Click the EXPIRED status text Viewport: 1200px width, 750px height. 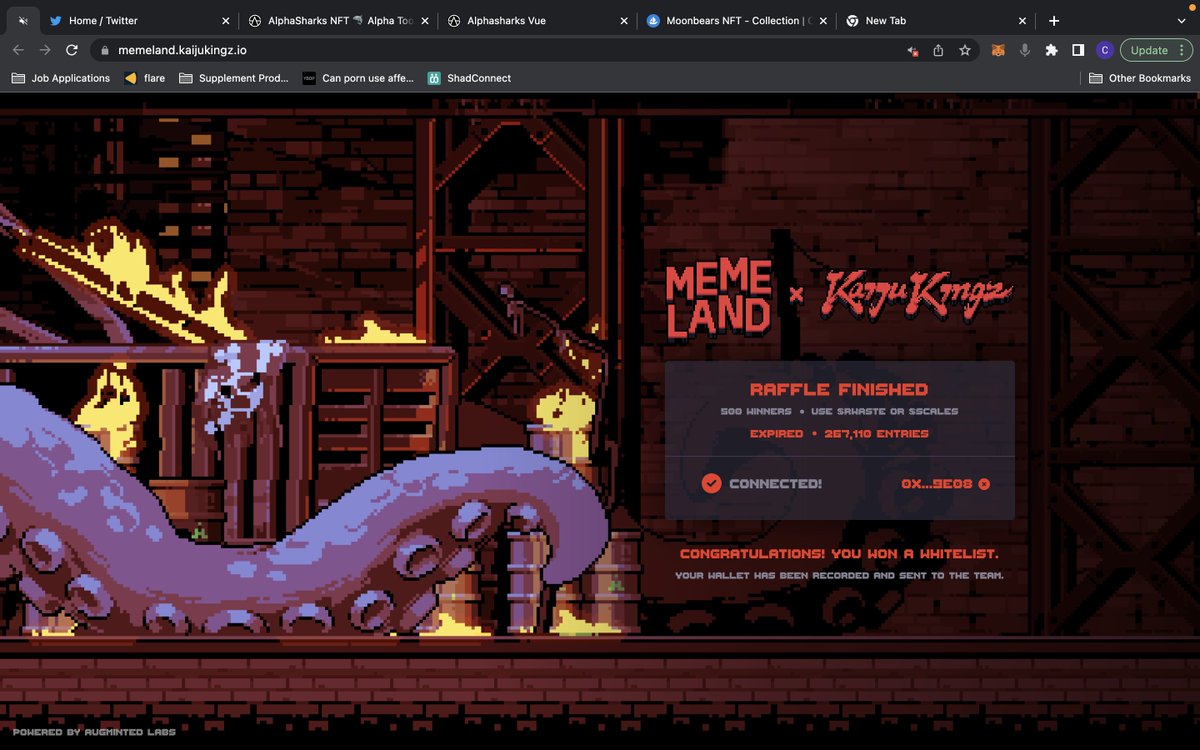pos(776,434)
